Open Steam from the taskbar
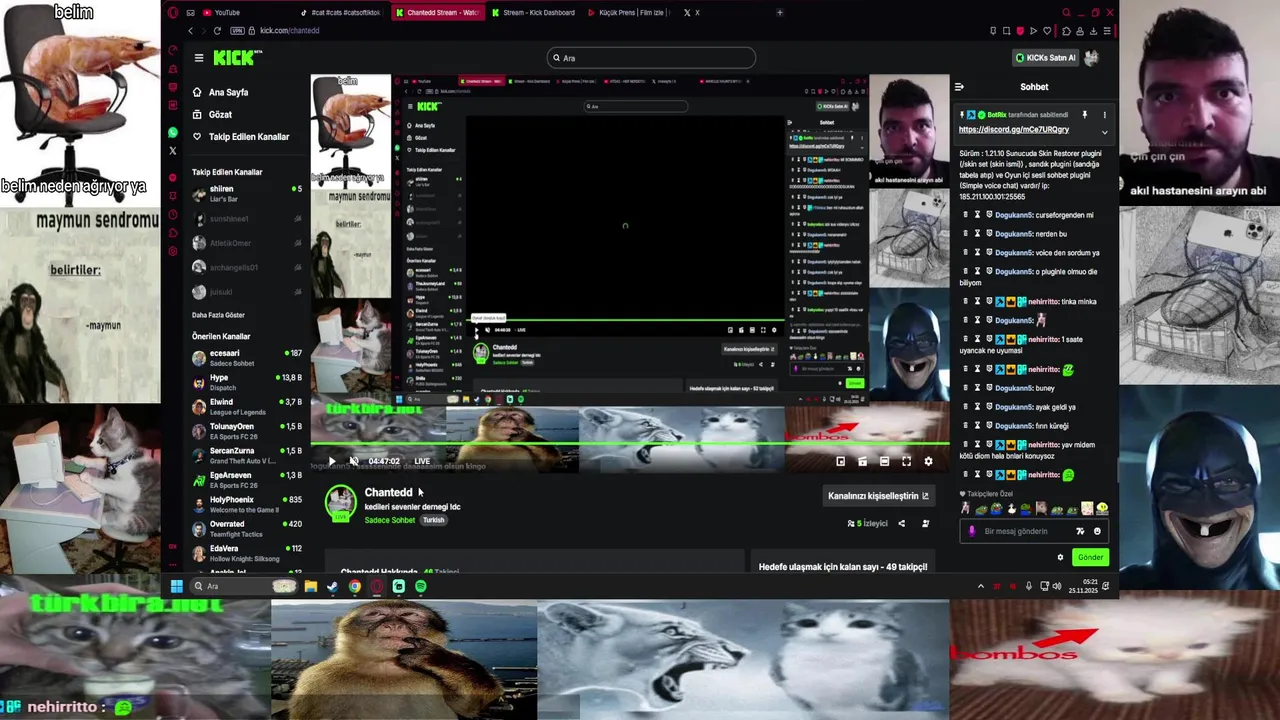The width and height of the screenshot is (1280, 720). (x=332, y=586)
